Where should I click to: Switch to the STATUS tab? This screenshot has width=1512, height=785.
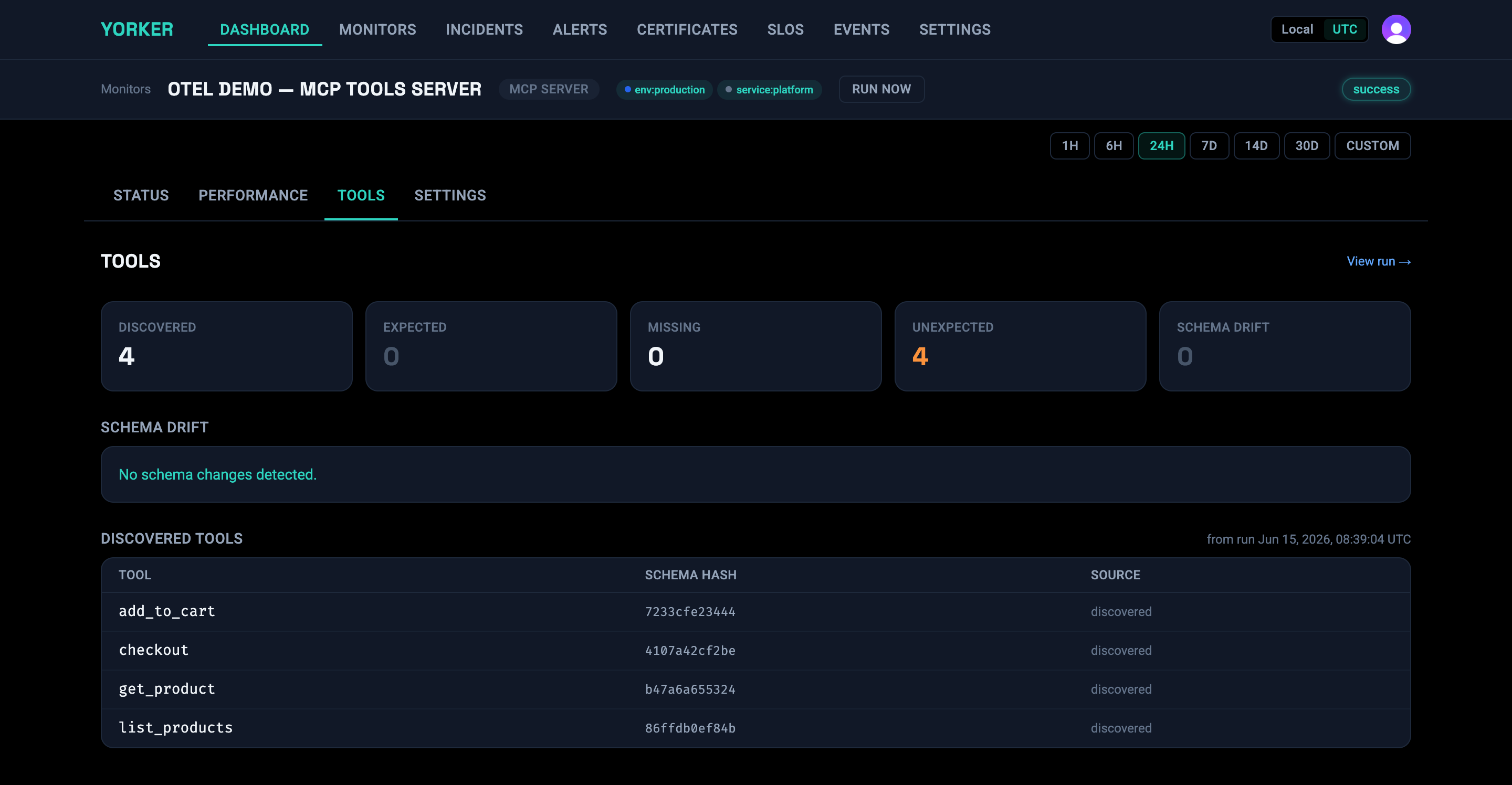[141, 195]
